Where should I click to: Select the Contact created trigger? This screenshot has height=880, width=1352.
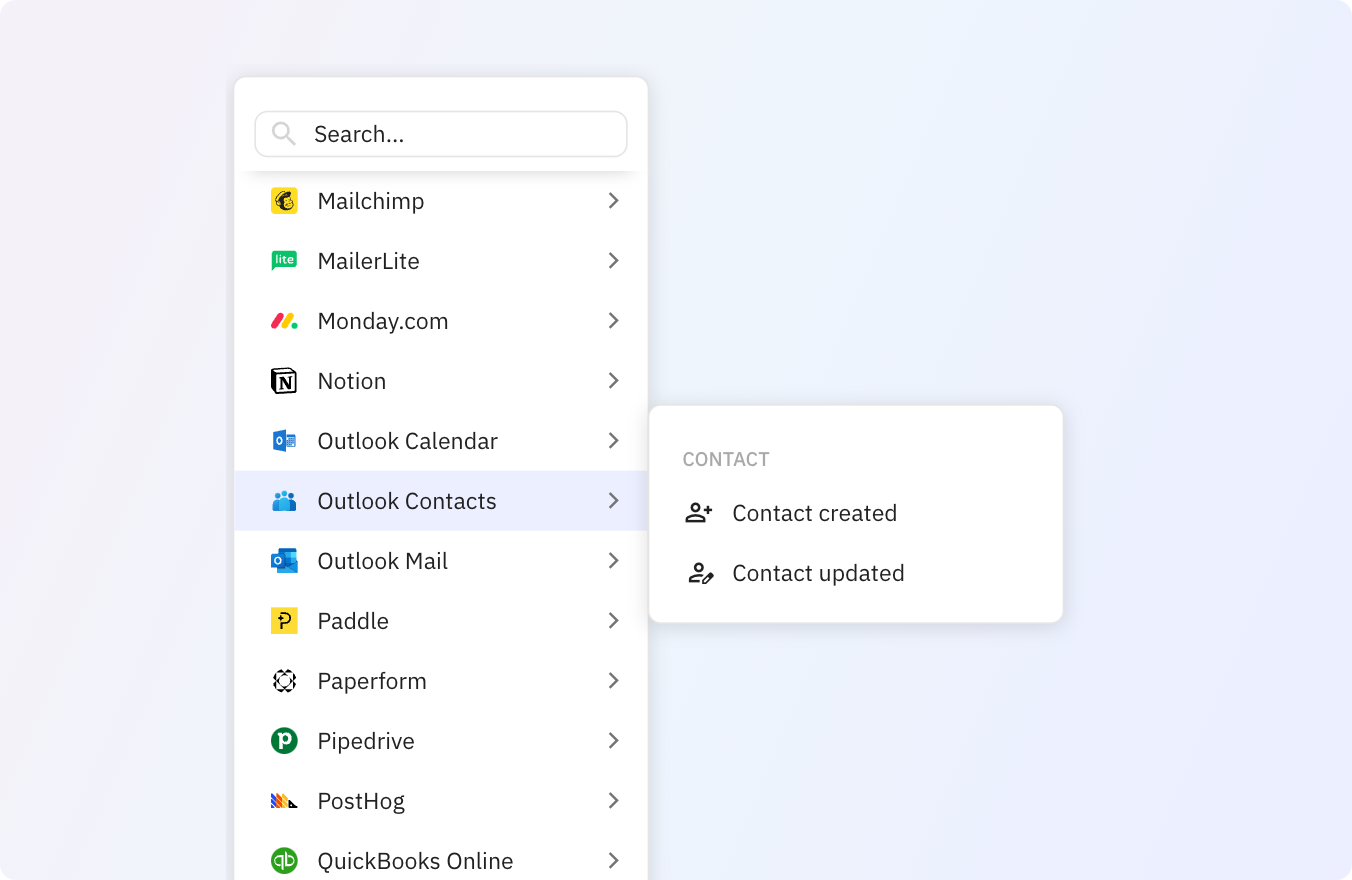tap(855, 513)
